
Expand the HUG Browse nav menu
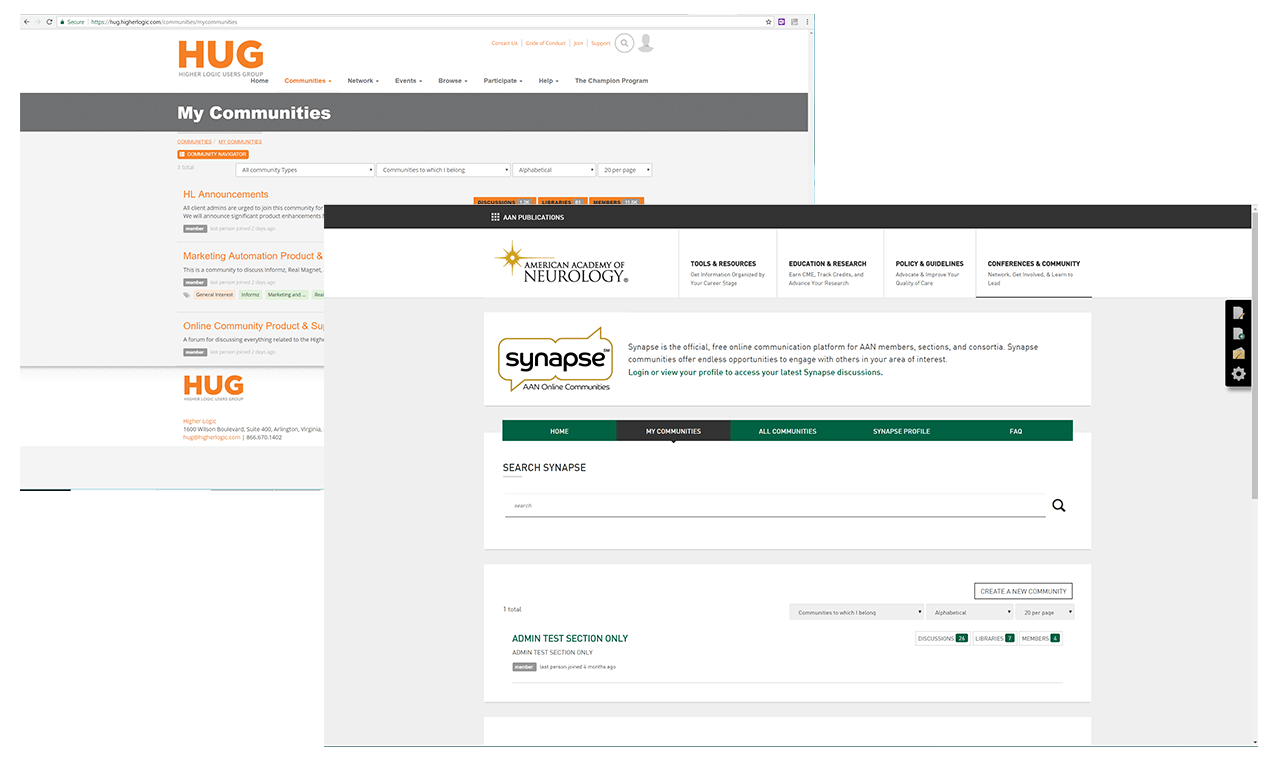[x=452, y=81]
